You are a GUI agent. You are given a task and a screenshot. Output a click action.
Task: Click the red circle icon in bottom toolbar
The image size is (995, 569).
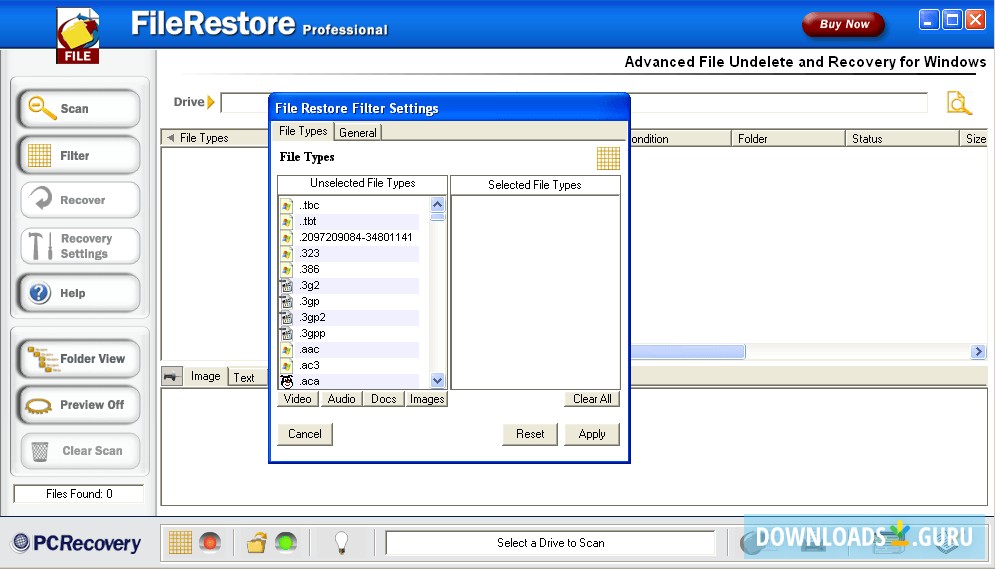209,542
